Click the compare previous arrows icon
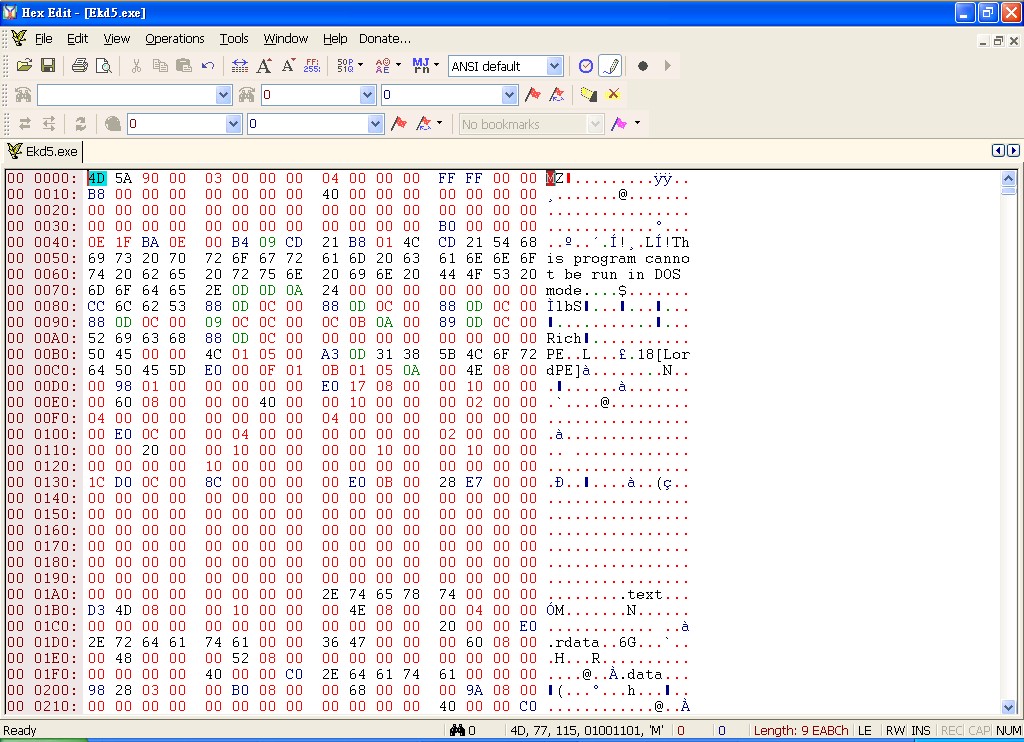The image size is (1024, 742). pyautogui.click(x=25, y=123)
